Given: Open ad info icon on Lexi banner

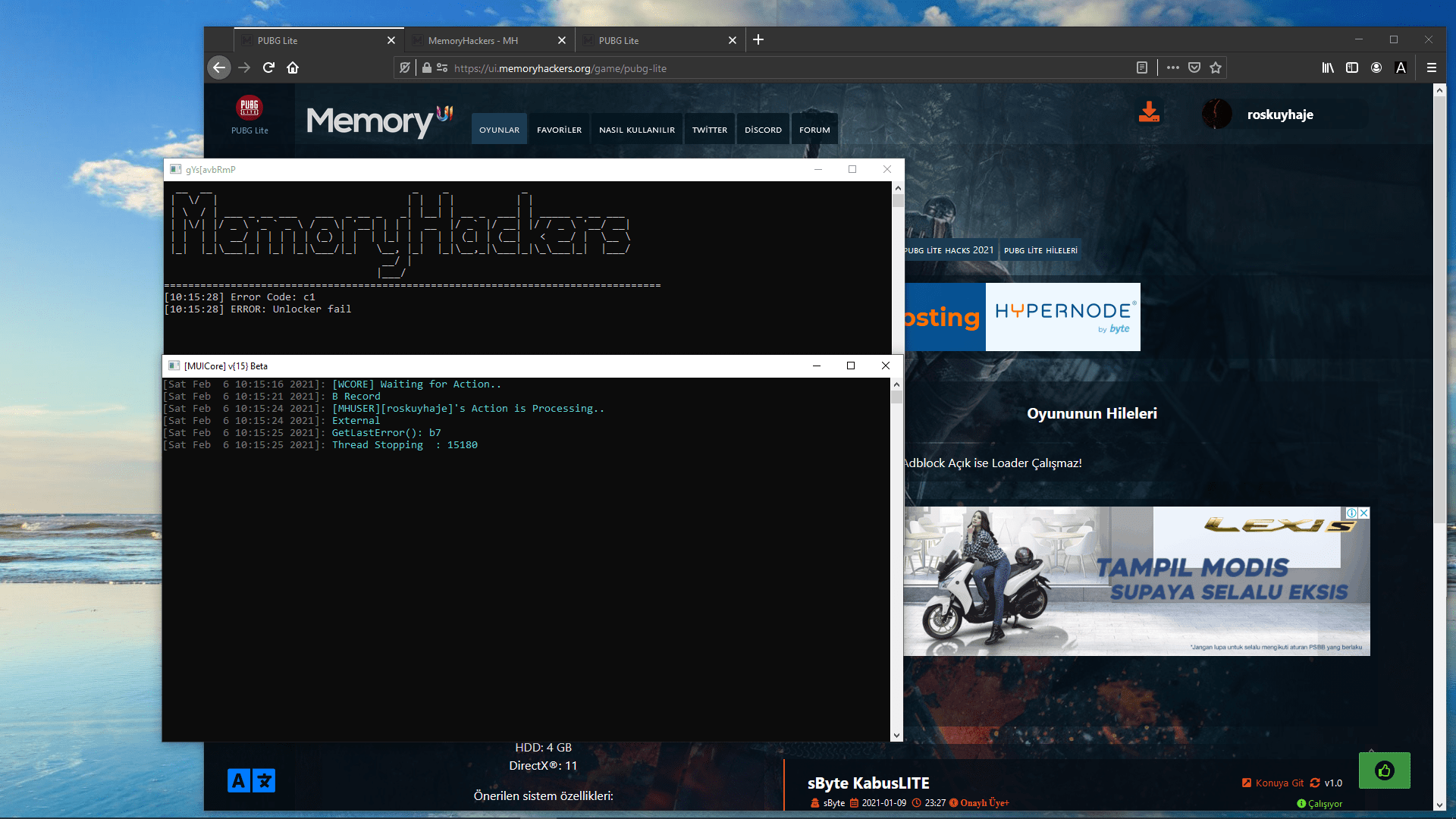Looking at the screenshot, I should point(1351,513).
